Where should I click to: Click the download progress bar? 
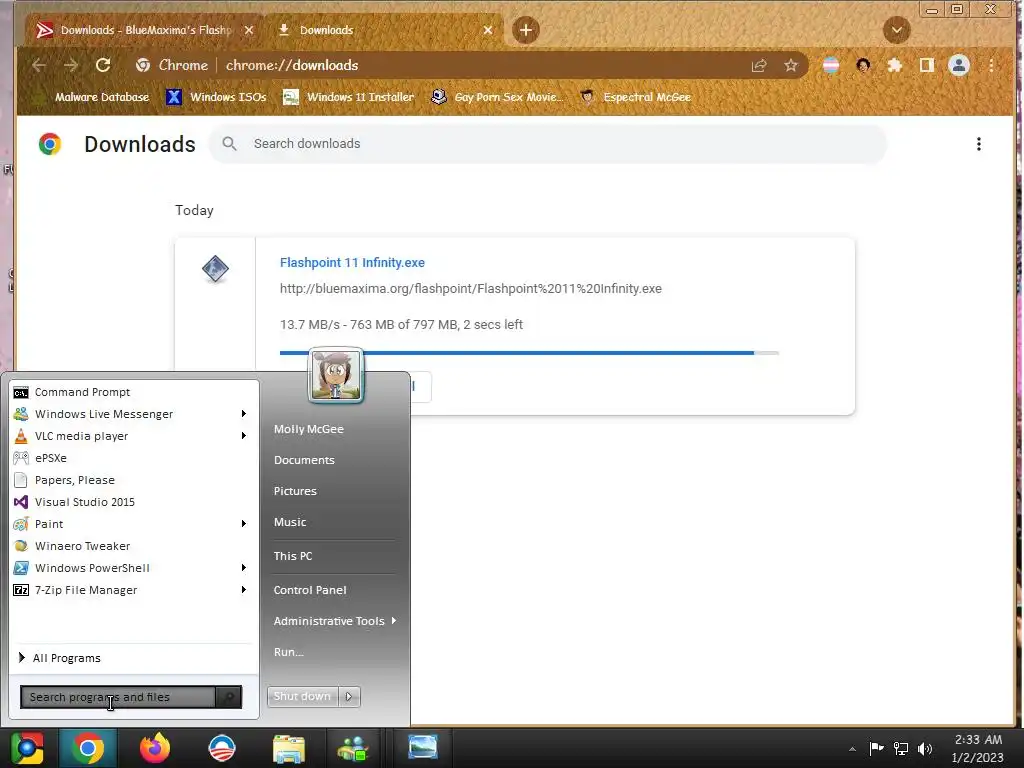[x=529, y=353]
